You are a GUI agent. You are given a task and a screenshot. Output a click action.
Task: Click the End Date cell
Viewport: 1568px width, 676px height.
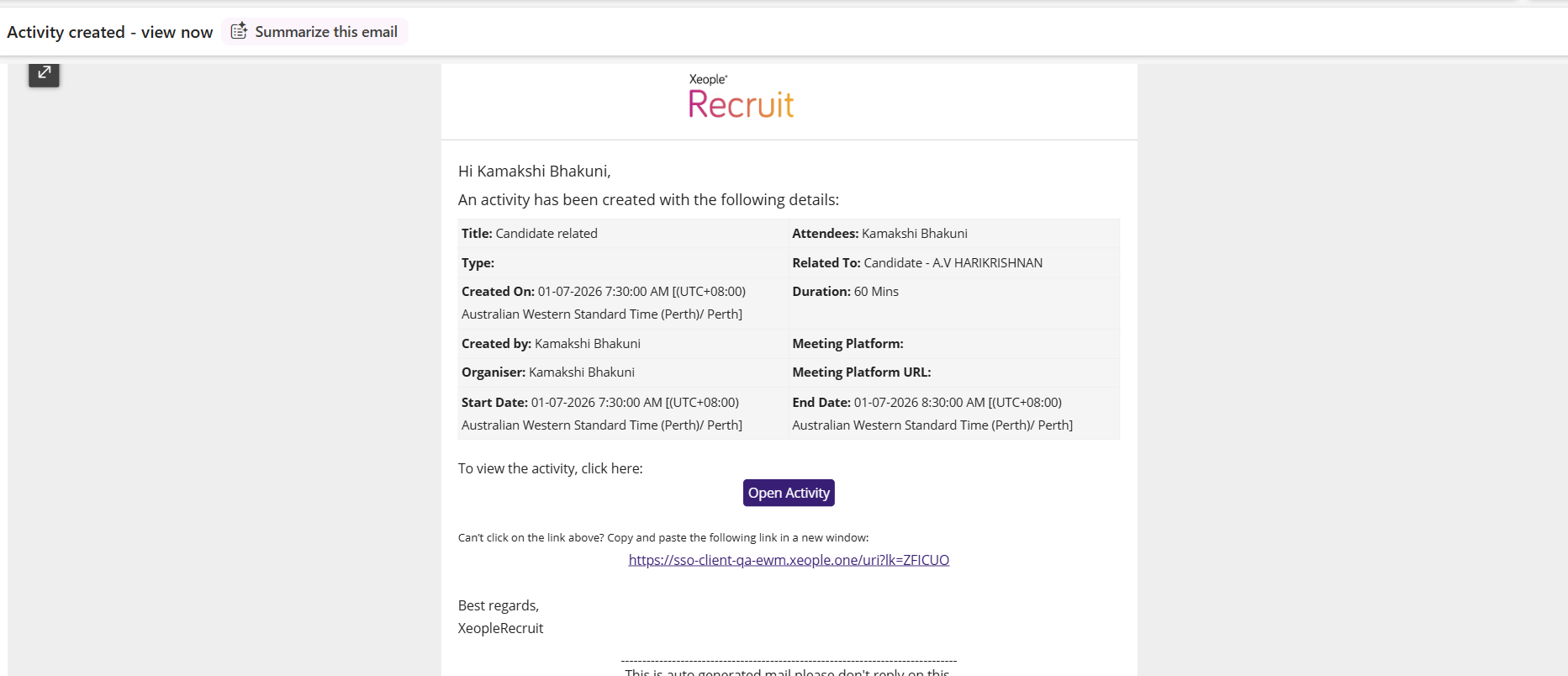click(954, 414)
